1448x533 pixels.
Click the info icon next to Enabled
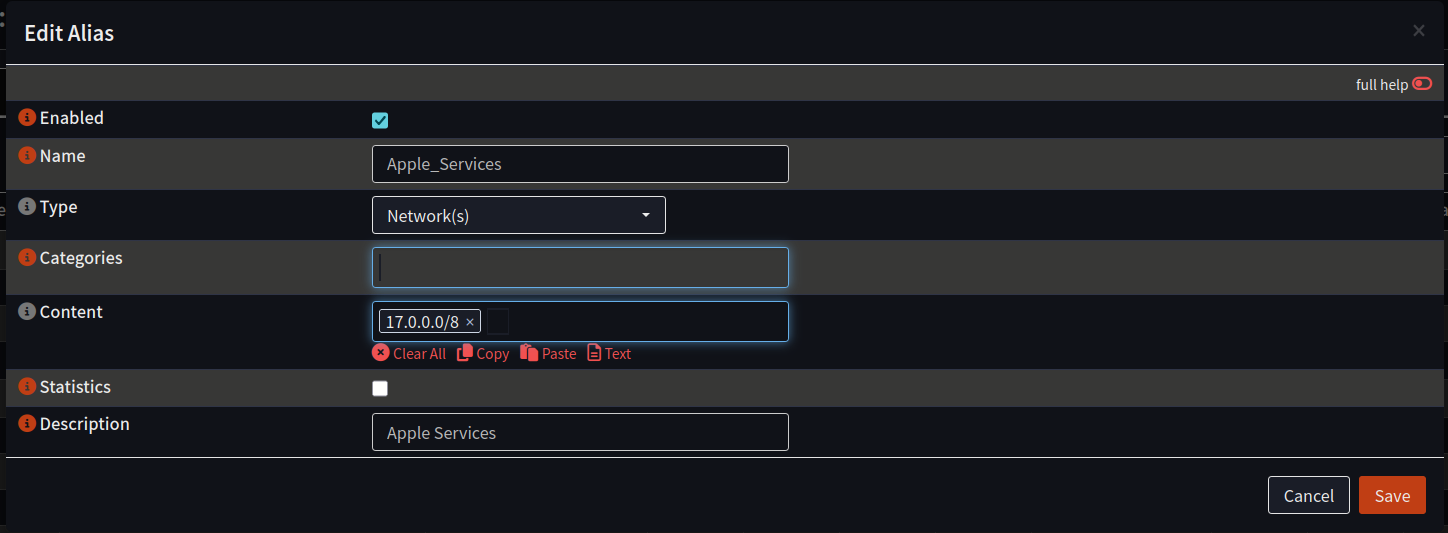tap(27, 118)
